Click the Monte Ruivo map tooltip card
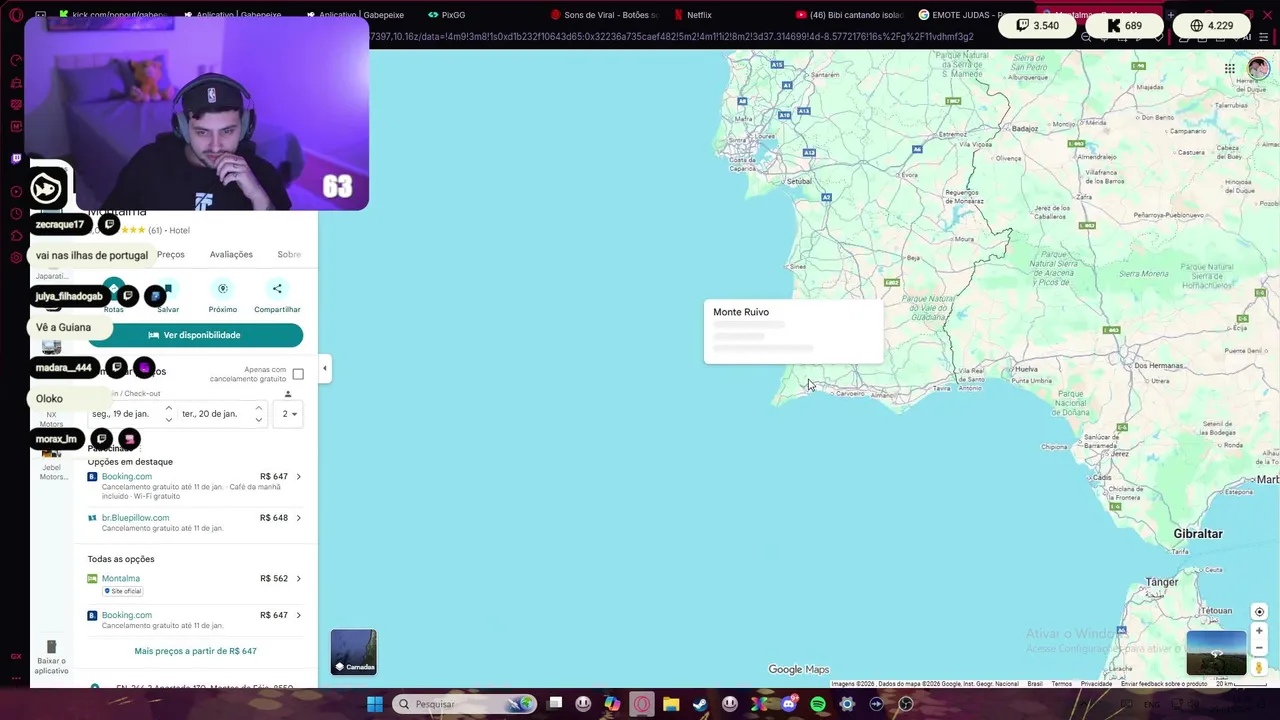This screenshot has height=720, width=1280. (x=793, y=331)
